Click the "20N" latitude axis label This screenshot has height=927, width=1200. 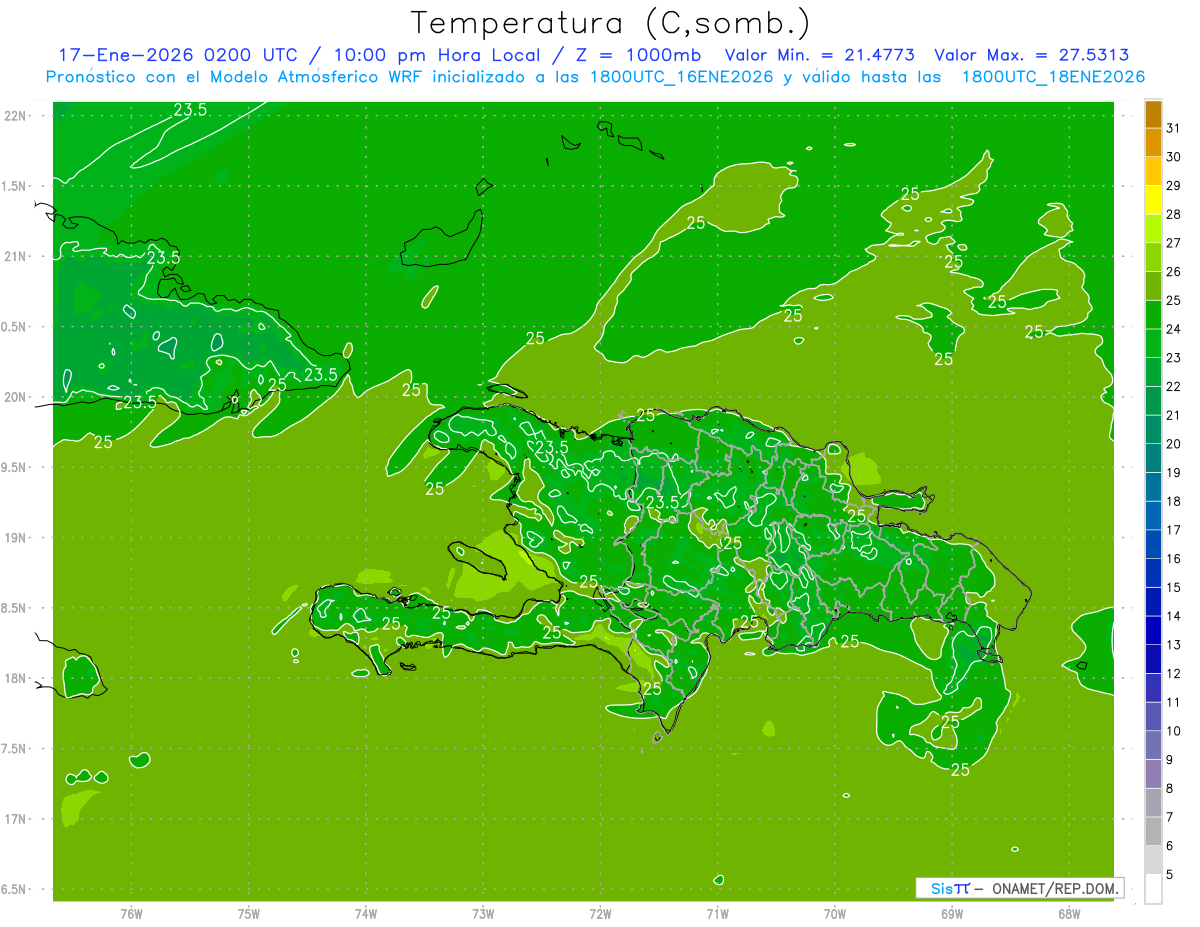pos(16,397)
